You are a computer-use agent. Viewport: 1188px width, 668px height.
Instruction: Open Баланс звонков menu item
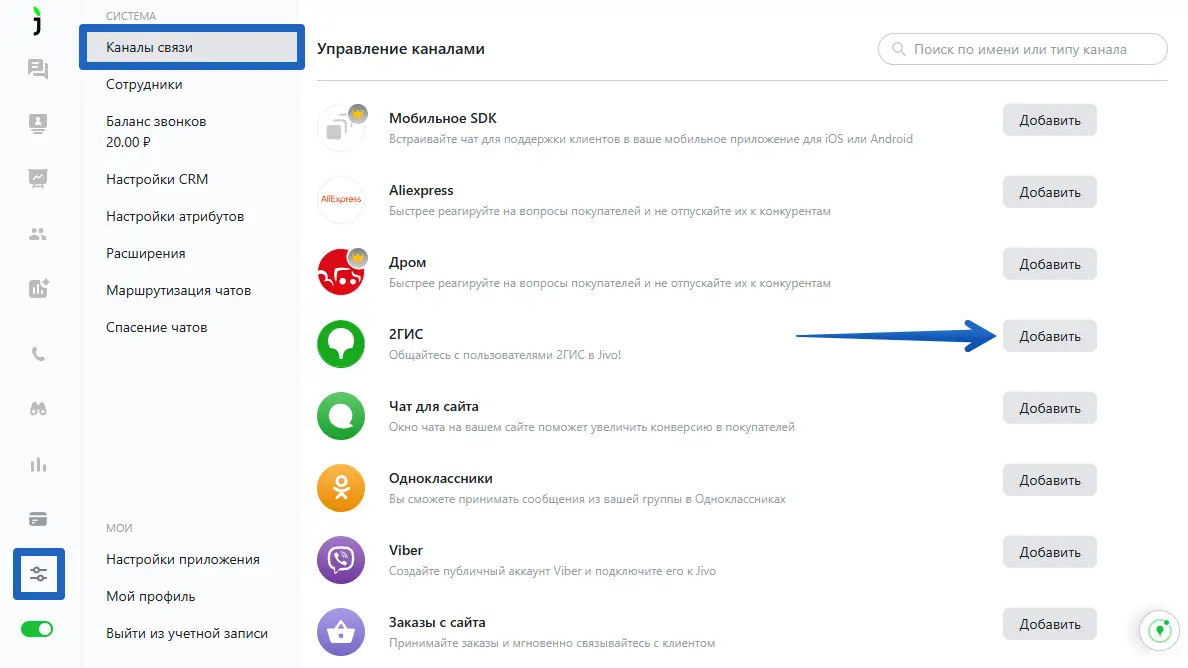(156, 131)
